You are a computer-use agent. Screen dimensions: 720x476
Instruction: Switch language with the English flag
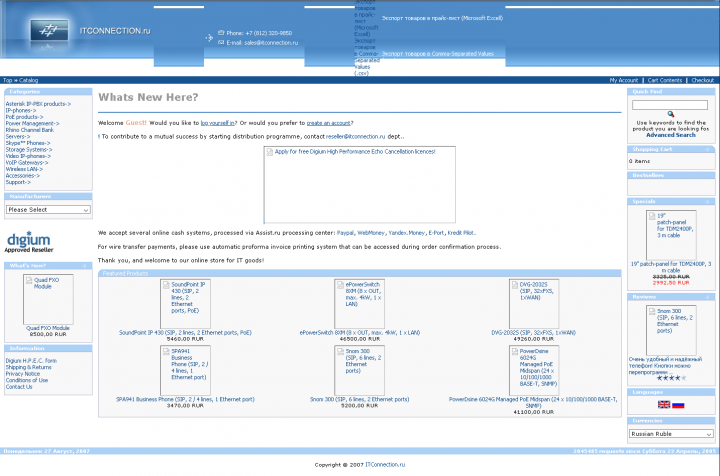pyautogui.click(x=664, y=404)
